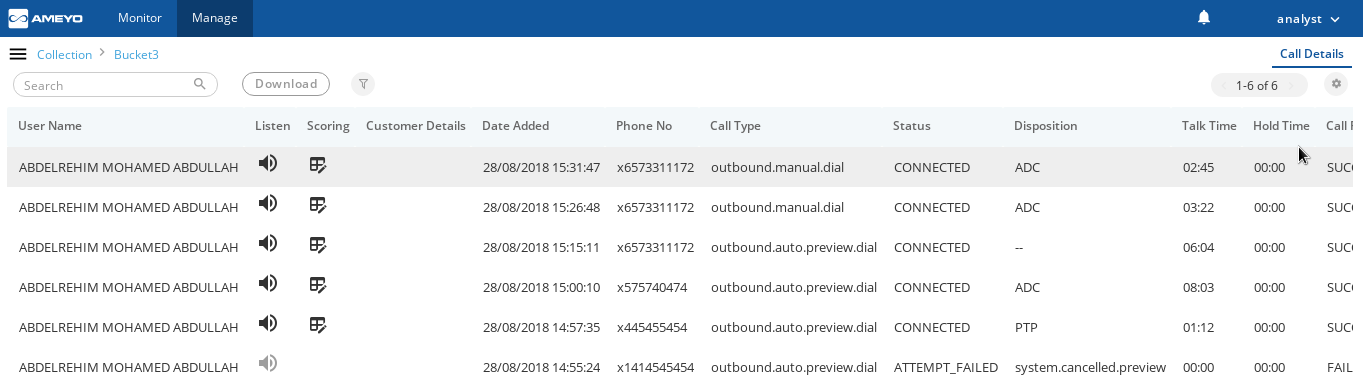Screen dimensions: 1365x383
Task: Click the PTP disposition cell
Action: [1025, 327]
